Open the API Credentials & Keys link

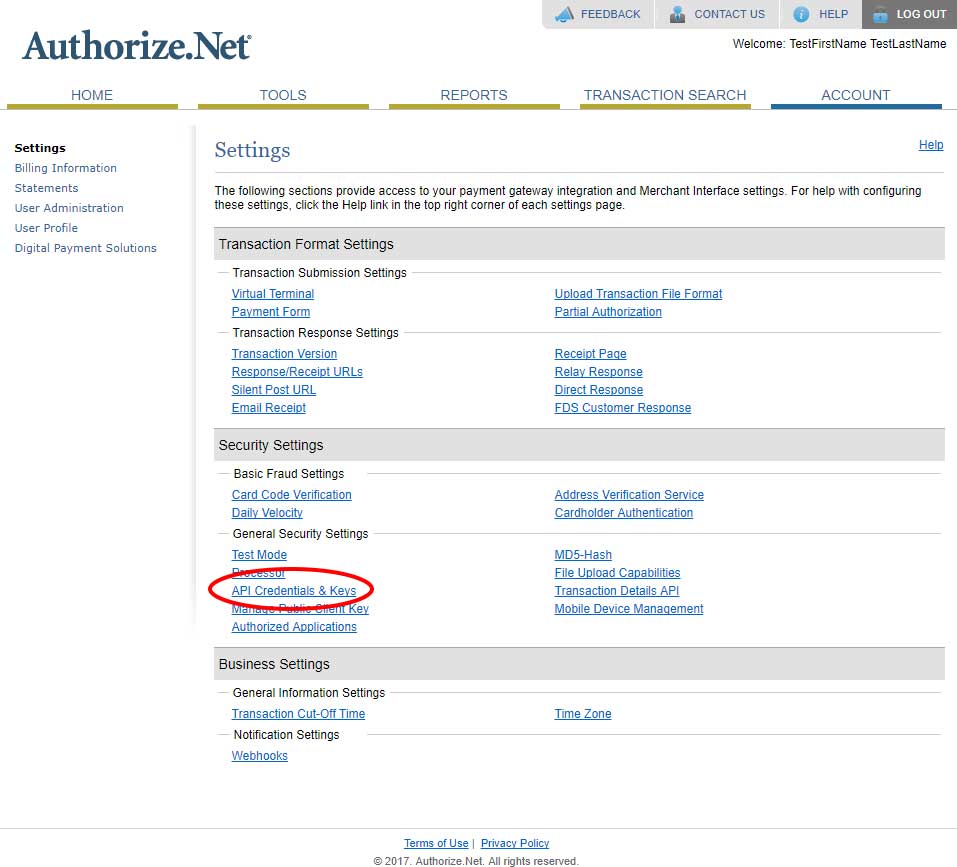294,591
